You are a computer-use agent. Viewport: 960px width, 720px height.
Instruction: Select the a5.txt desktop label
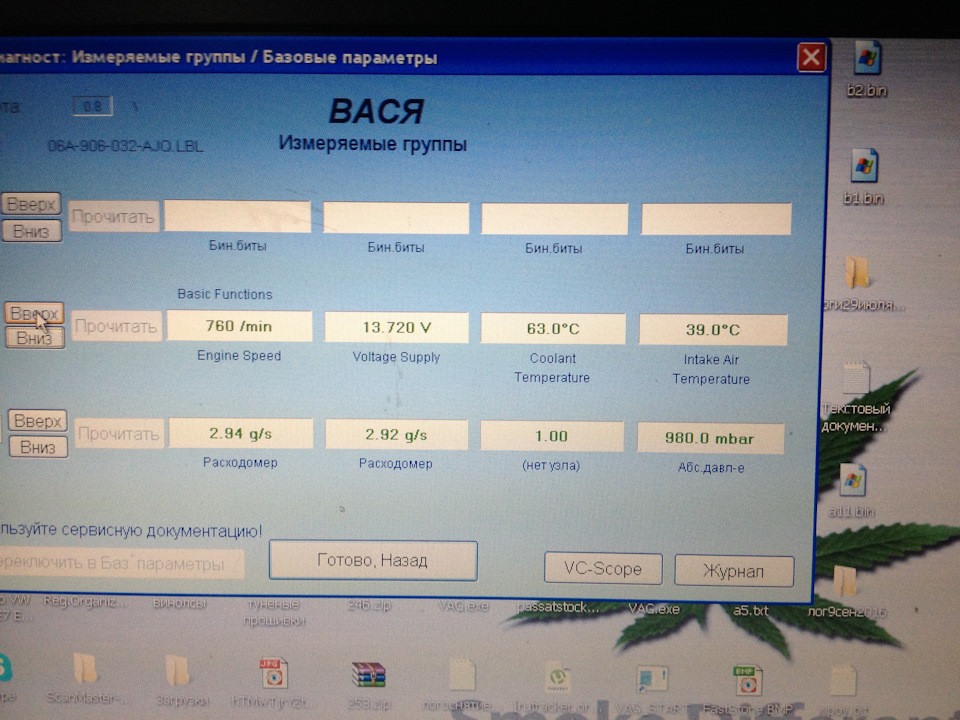[x=751, y=610]
